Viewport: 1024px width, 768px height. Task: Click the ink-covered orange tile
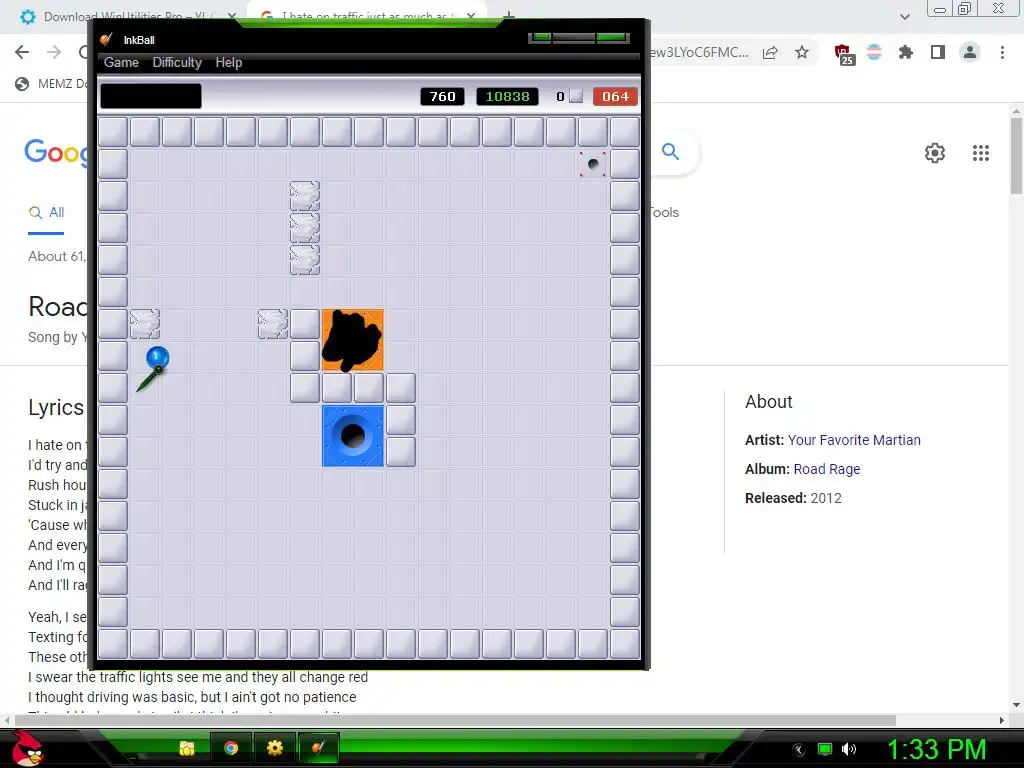353,340
